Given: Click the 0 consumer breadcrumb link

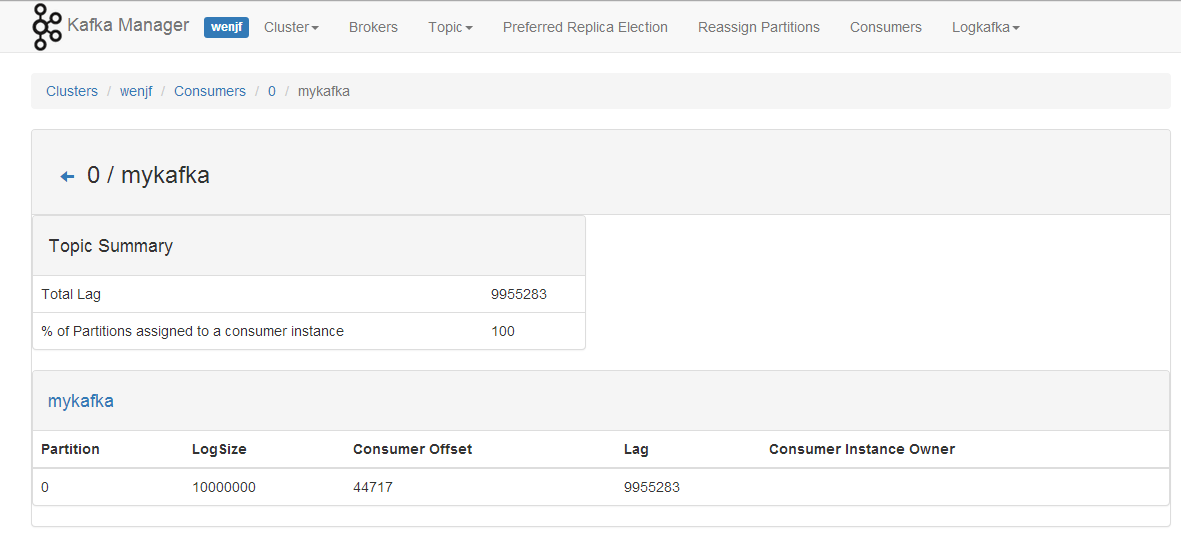Looking at the screenshot, I should [271, 91].
